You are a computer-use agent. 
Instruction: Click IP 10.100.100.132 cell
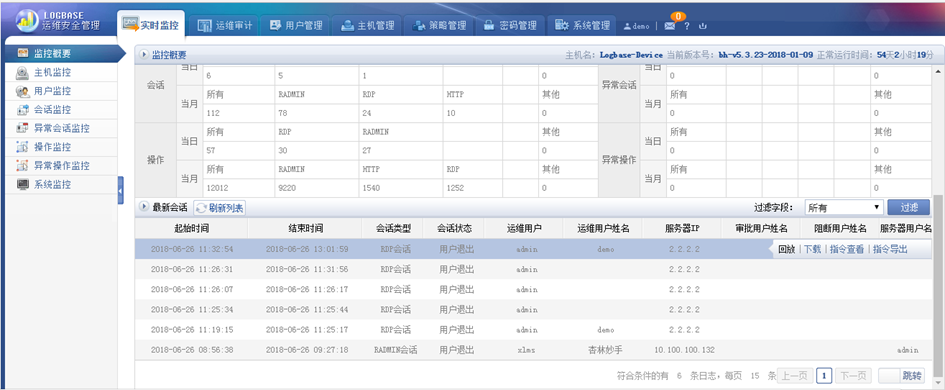[x=684, y=350]
